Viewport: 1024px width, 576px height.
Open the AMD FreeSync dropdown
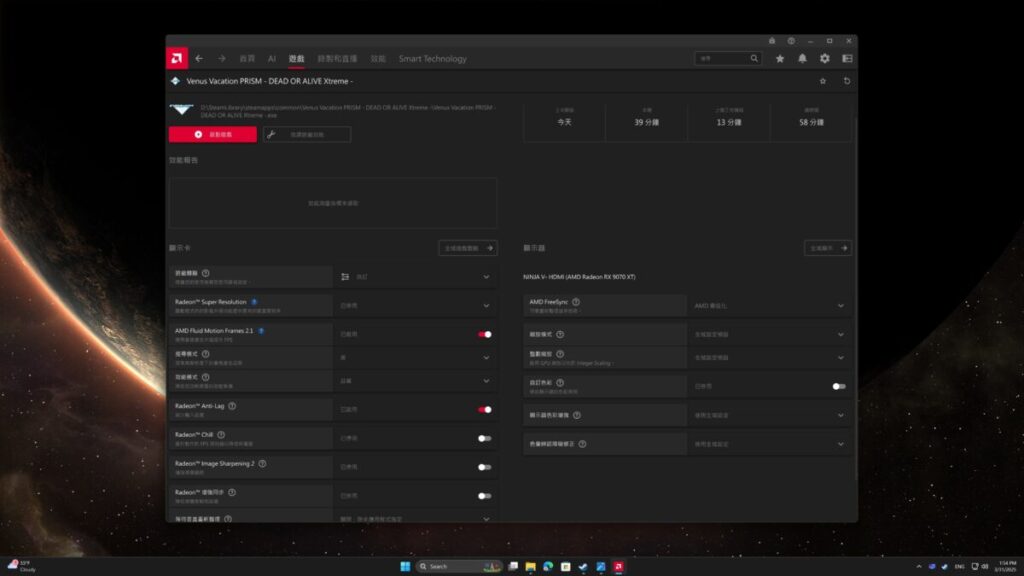click(x=769, y=306)
